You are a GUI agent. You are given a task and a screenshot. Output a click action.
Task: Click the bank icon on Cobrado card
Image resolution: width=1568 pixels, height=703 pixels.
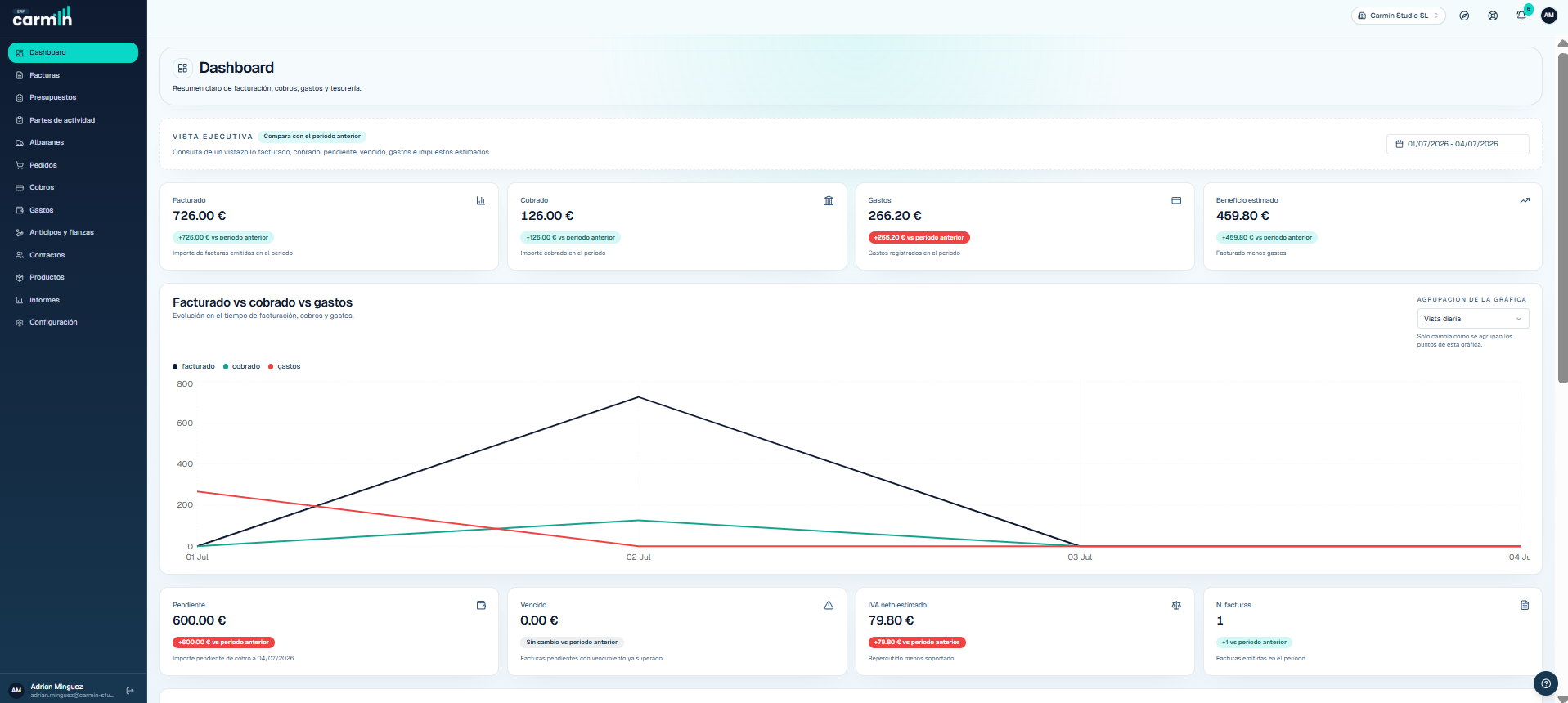click(x=829, y=200)
